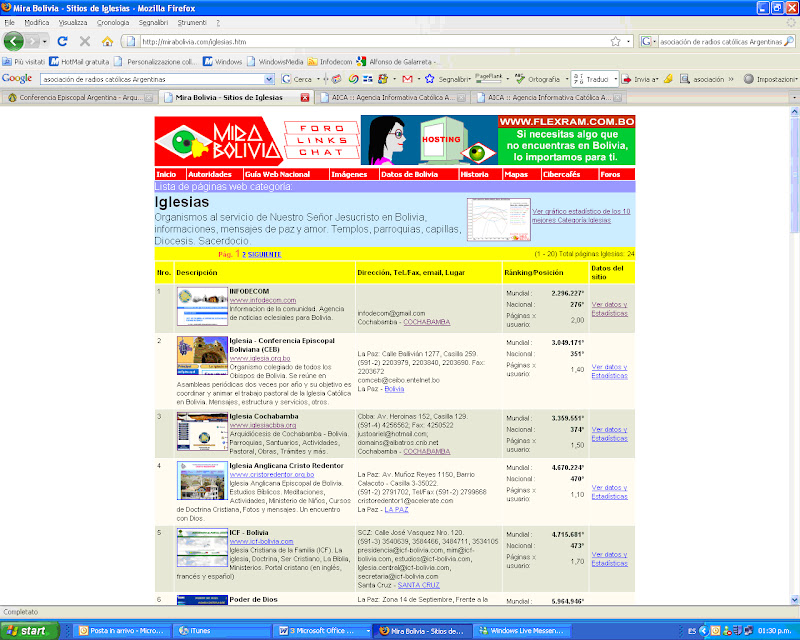Expand the Google toolbar search history dropdown
The height and width of the screenshot is (640, 800).
269,79
